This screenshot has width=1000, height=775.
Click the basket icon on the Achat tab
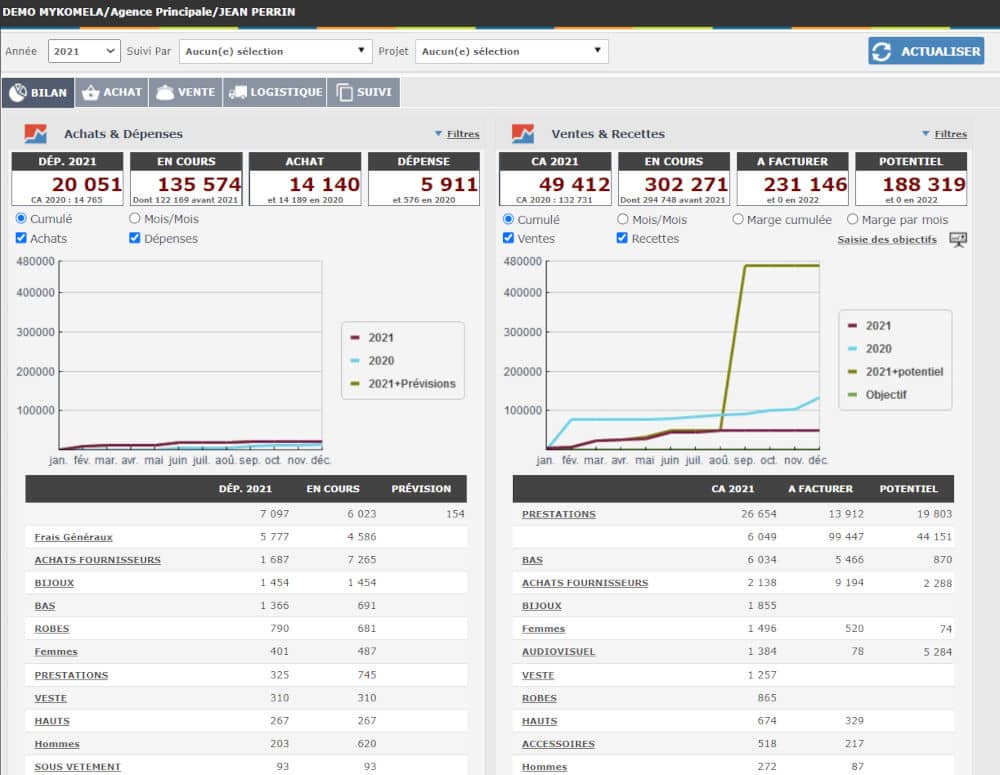pyautogui.click(x=91, y=92)
